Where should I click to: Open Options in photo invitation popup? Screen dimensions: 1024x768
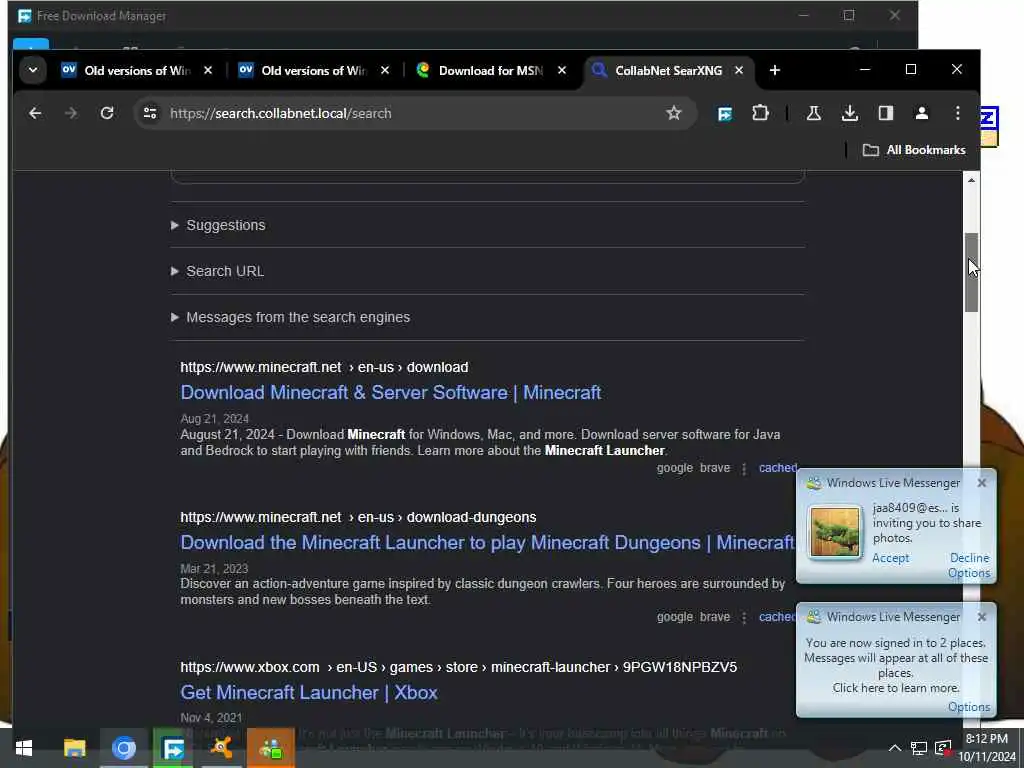969,573
